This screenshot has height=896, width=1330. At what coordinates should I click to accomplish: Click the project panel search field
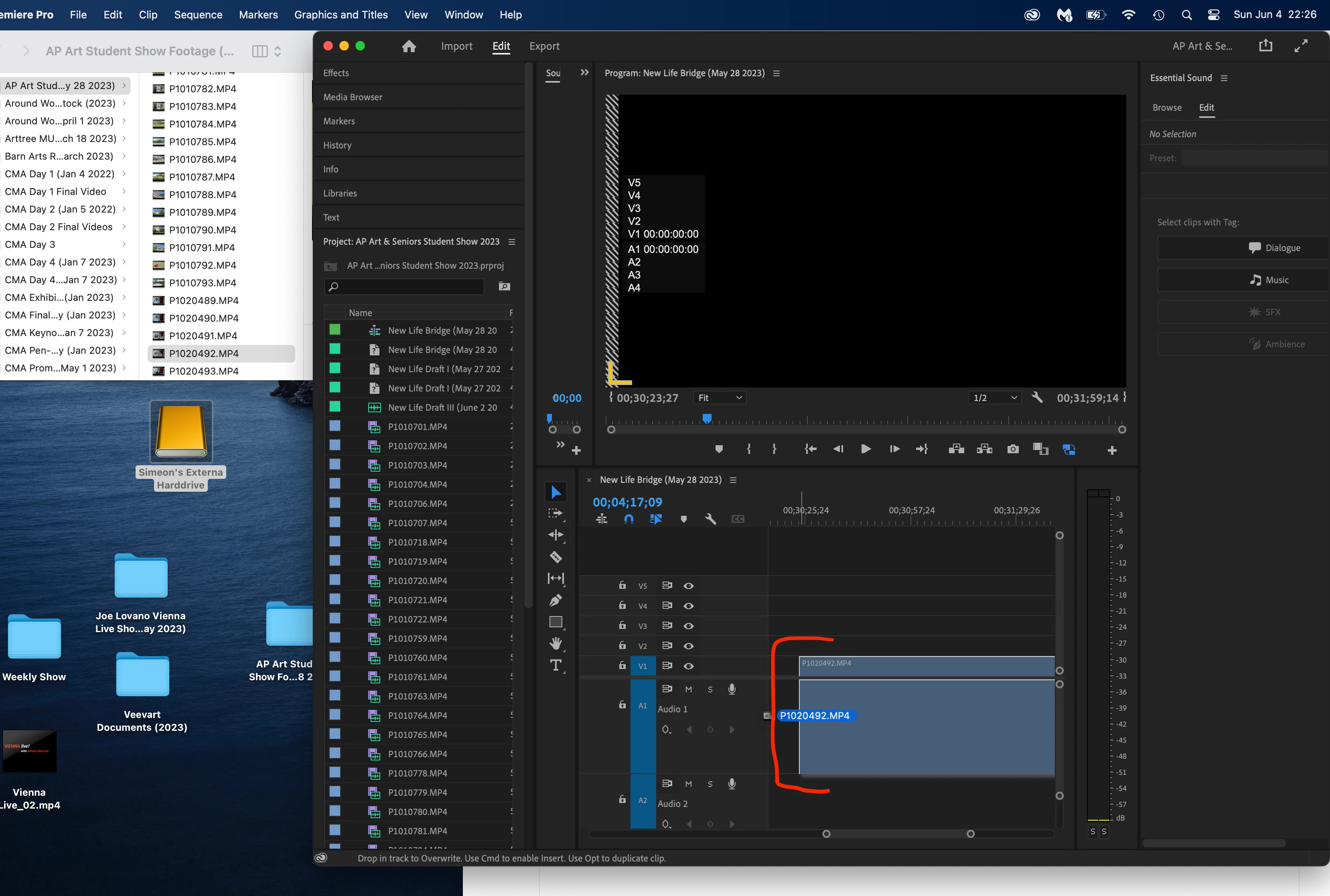click(x=404, y=286)
